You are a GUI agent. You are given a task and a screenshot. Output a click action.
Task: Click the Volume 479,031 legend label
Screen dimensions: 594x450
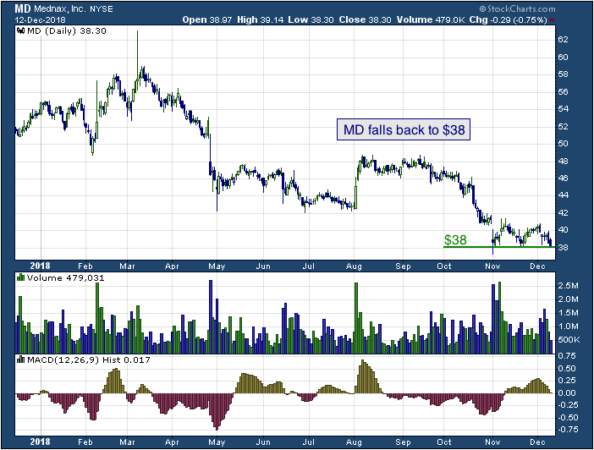[x=66, y=278]
